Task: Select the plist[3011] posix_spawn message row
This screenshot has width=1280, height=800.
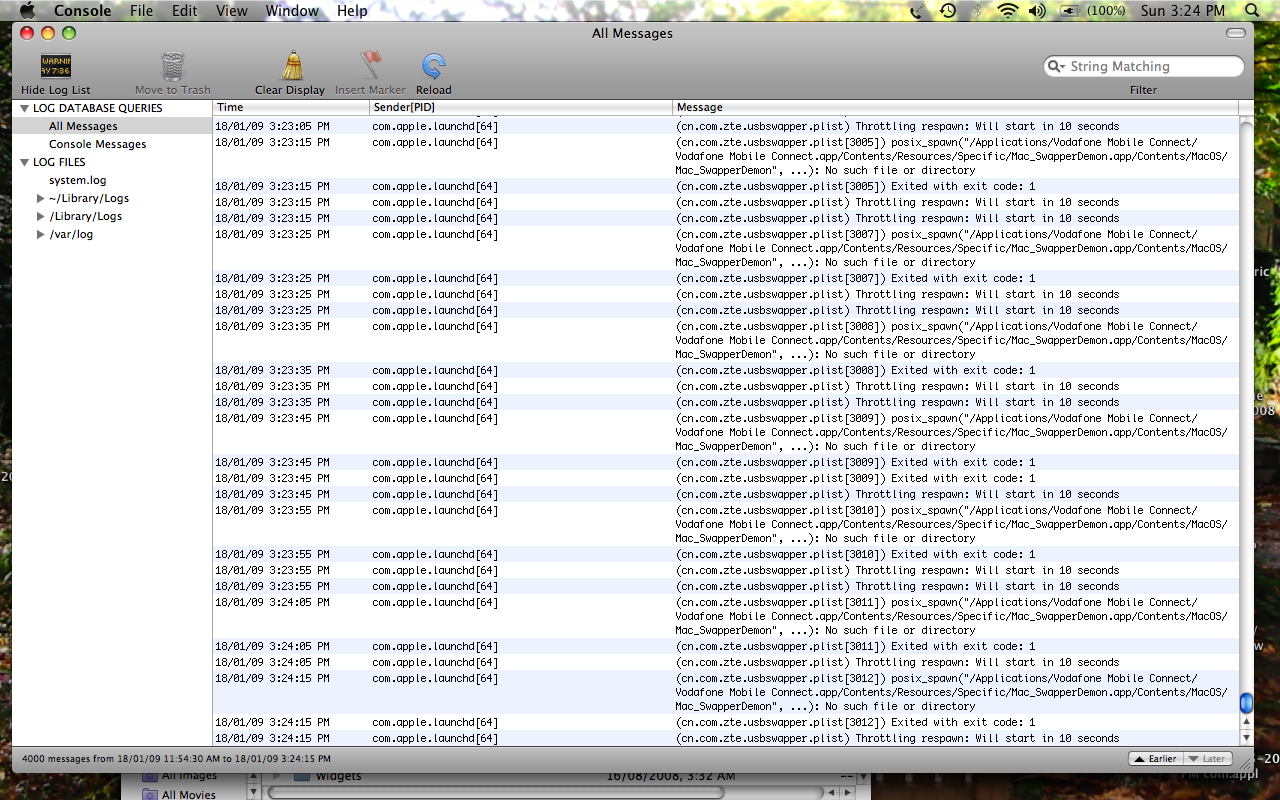Action: (725, 616)
